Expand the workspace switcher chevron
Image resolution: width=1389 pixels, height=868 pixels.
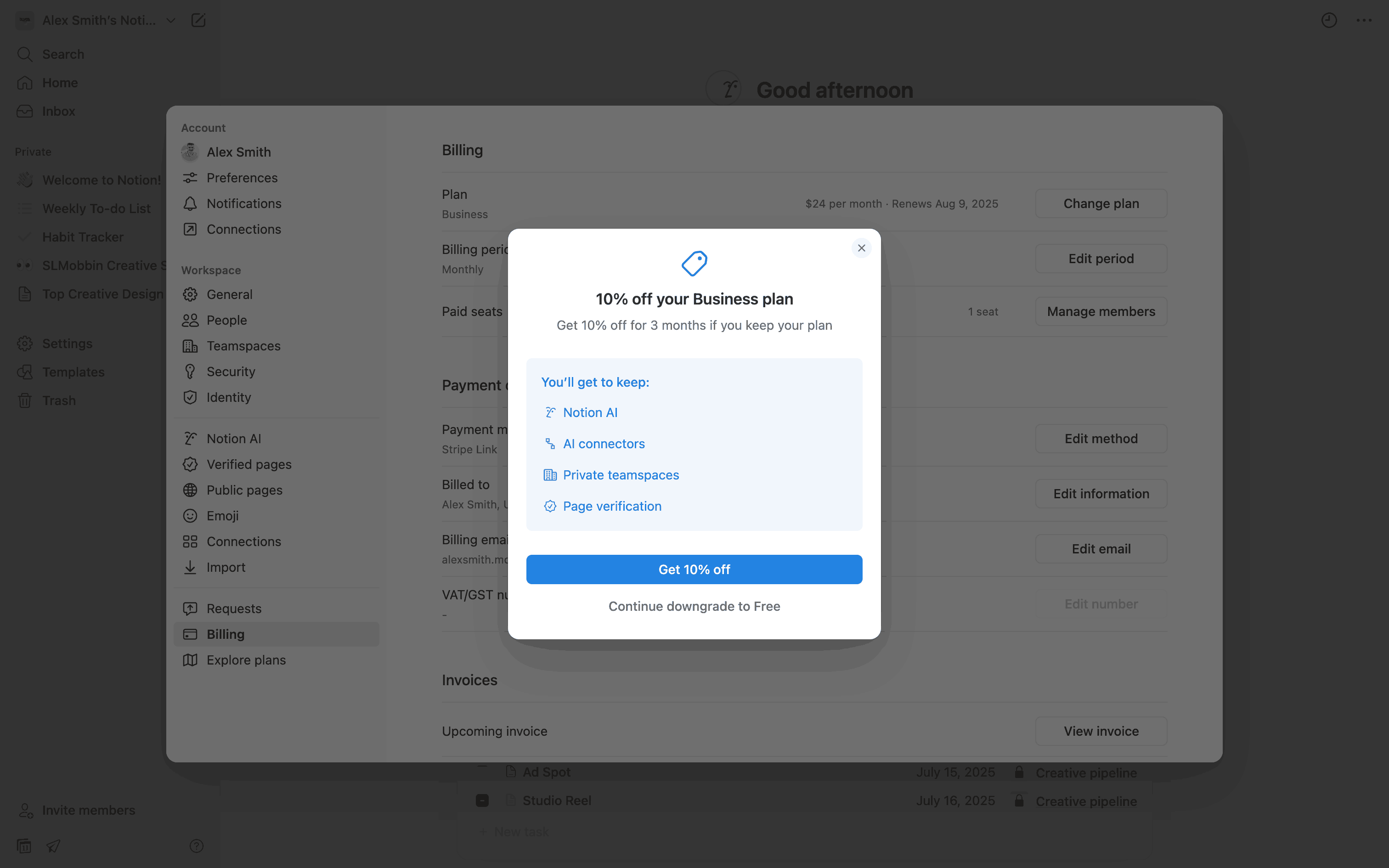pos(170,21)
